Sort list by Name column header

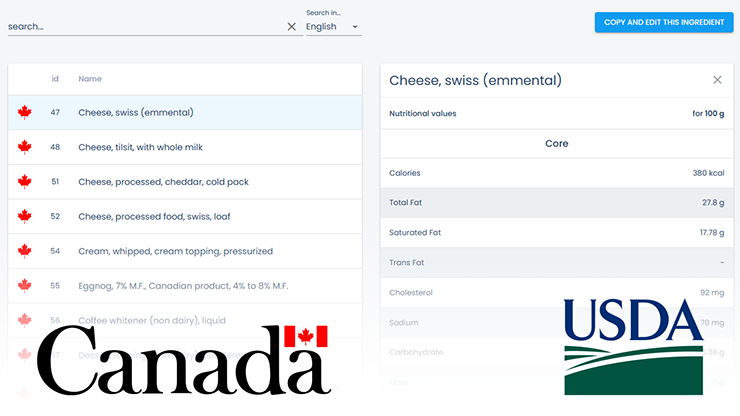90,79
